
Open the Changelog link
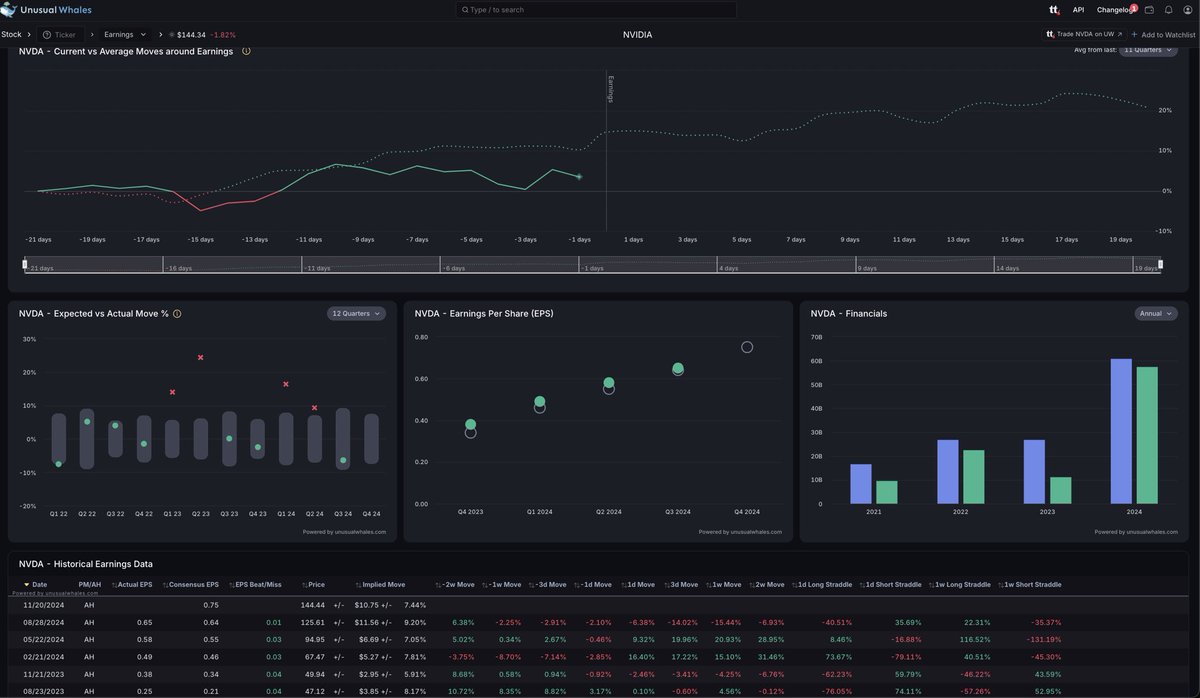coord(1112,10)
